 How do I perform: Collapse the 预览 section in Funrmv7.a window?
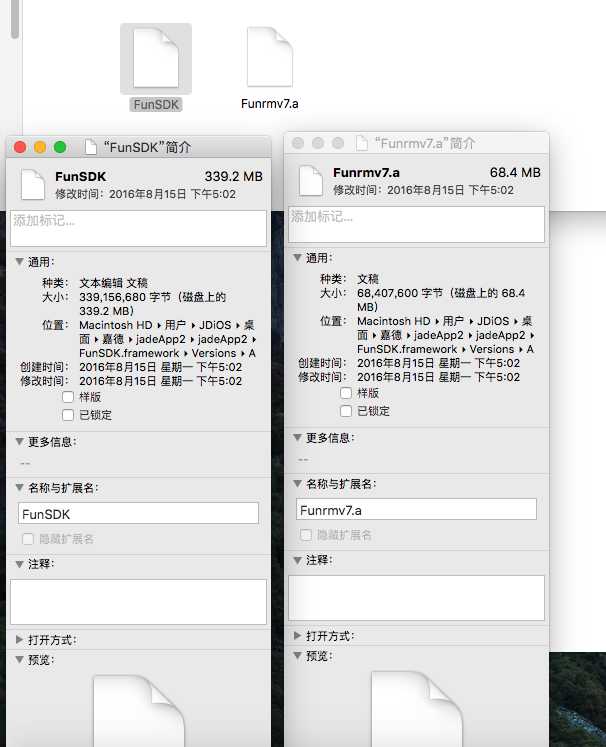click(x=297, y=656)
